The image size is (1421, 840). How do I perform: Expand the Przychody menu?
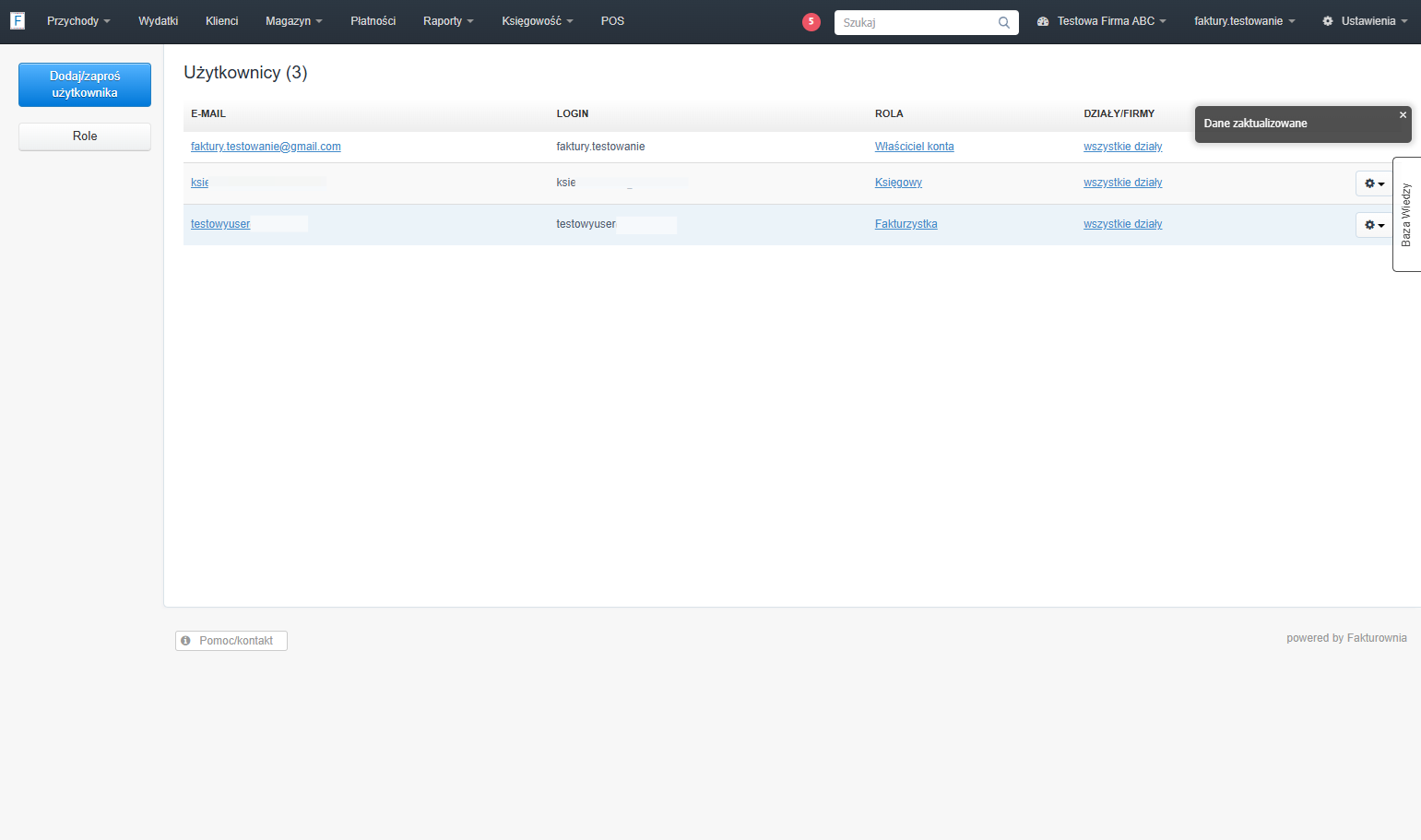pos(78,21)
